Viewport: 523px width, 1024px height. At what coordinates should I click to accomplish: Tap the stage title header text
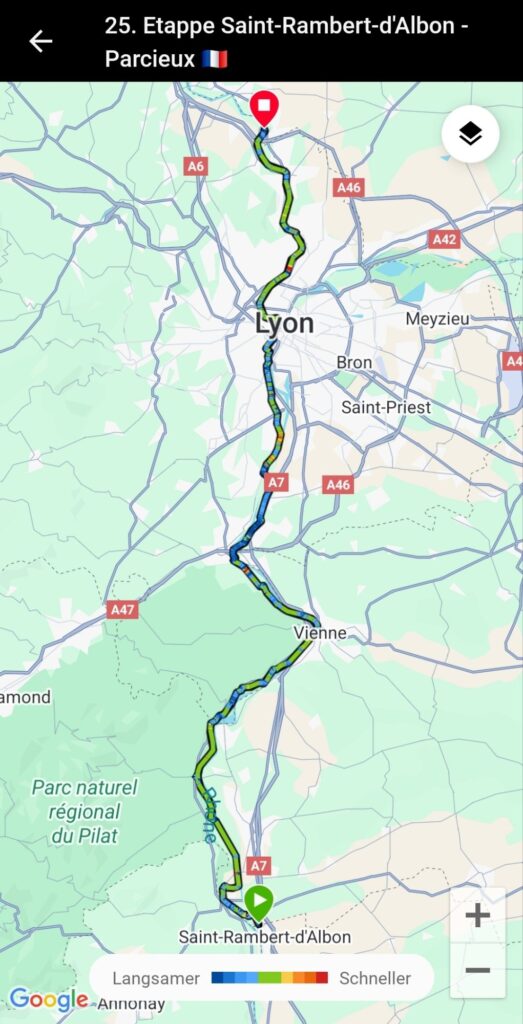(x=287, y=42)
